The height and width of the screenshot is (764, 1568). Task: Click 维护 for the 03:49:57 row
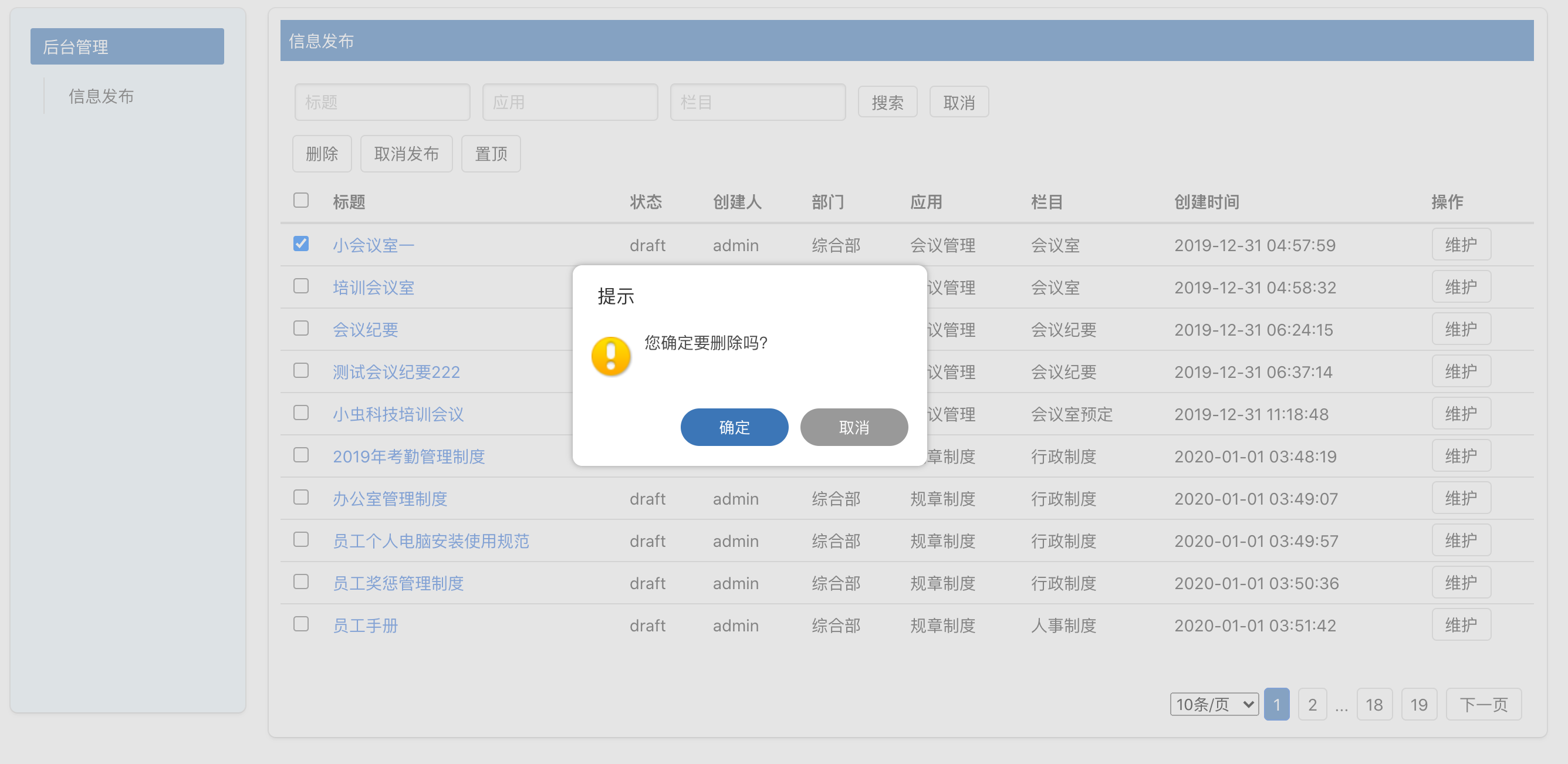click(1461, 540)
